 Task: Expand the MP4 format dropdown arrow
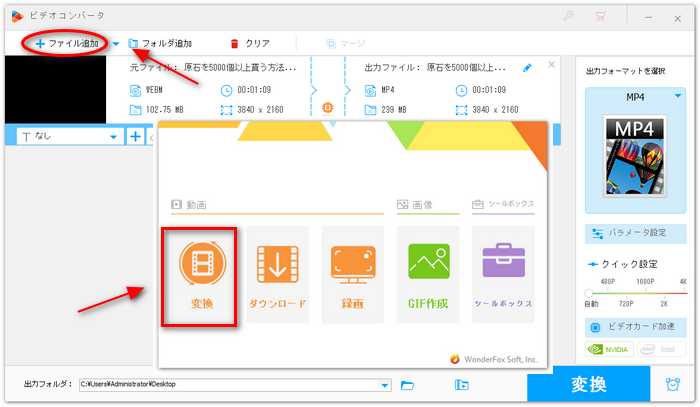(x=678, y=96)
